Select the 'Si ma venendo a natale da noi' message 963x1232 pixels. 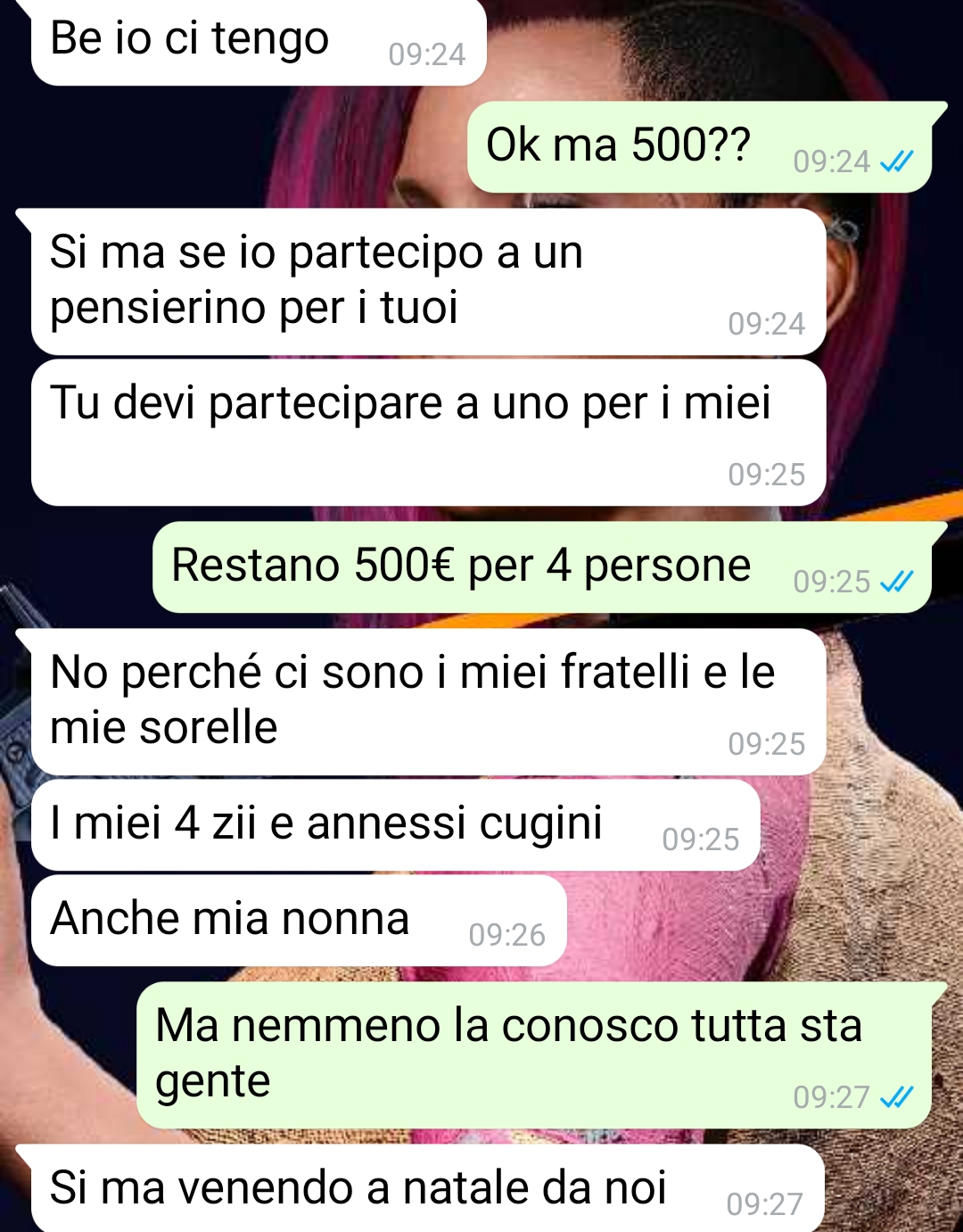(428, 1188)
